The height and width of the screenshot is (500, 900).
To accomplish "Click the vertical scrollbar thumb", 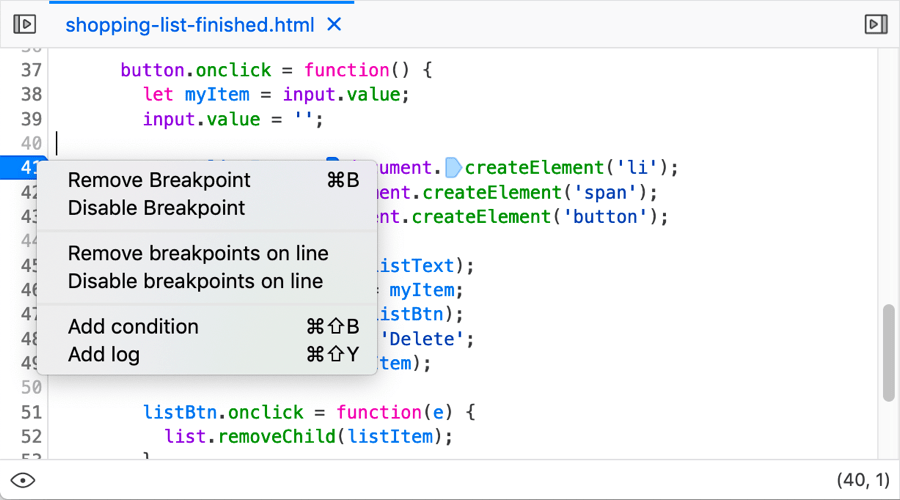I will [888, 352].
